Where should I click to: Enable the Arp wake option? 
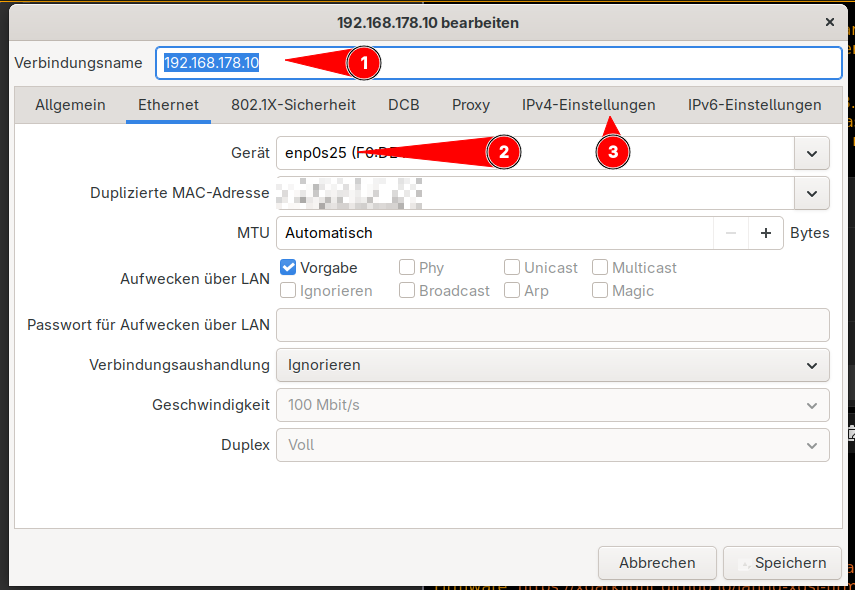click(512, 289)
